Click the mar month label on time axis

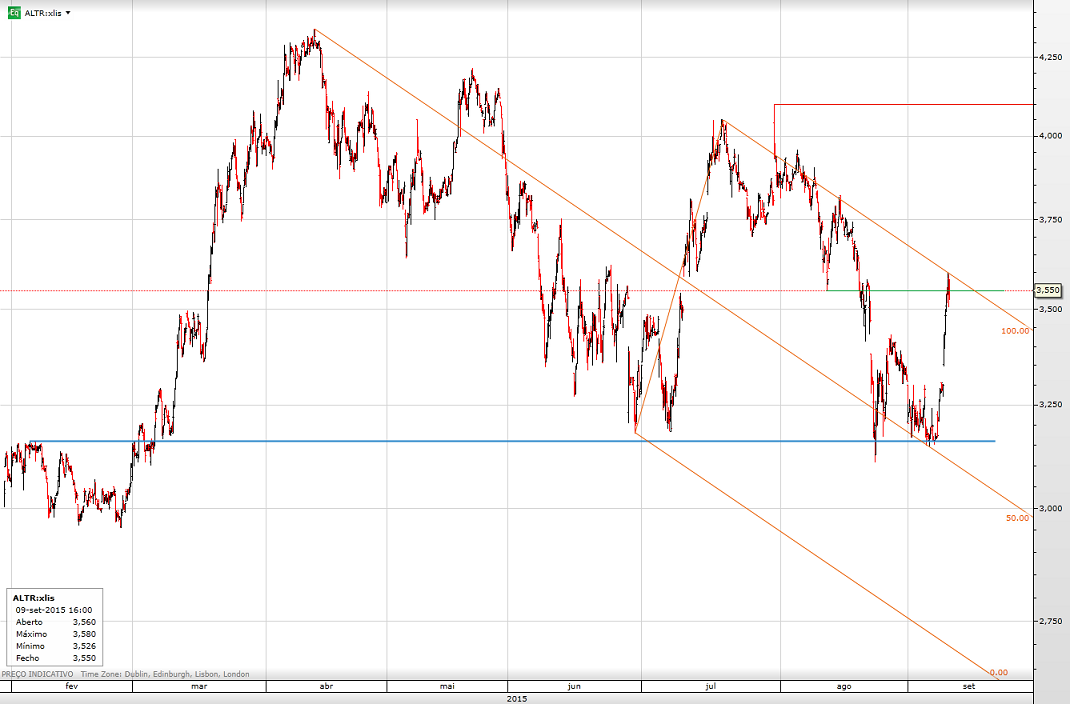pos(199,686)
